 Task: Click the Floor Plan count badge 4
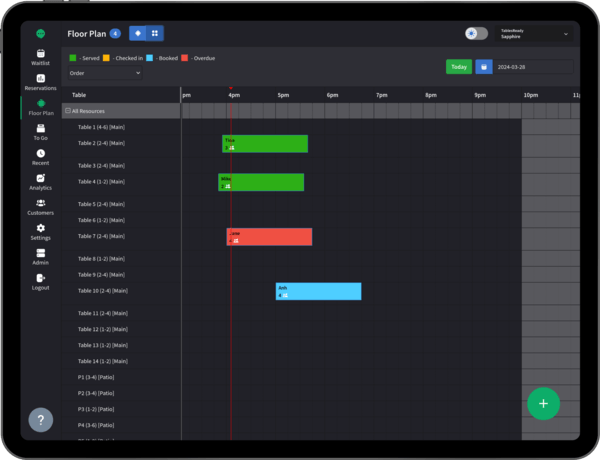click(115, 34)
